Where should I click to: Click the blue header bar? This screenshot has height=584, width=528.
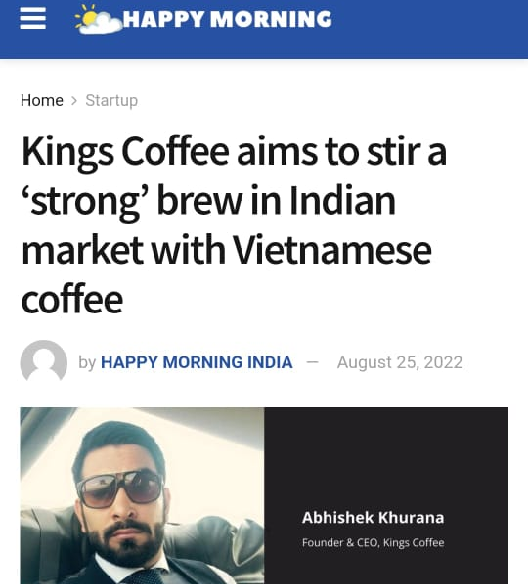(x=264, y=29)
